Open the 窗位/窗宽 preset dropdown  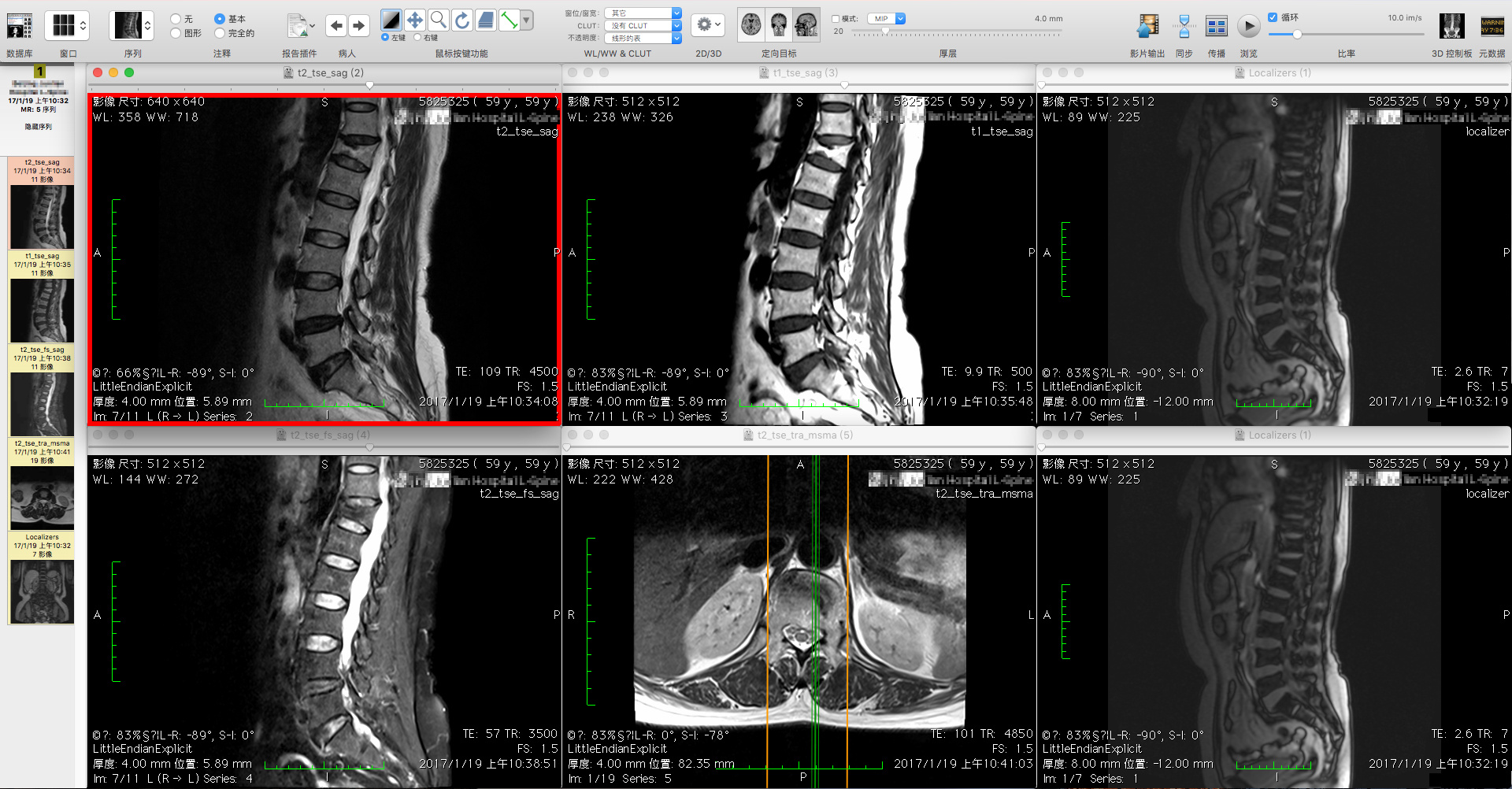click(643, 13)
